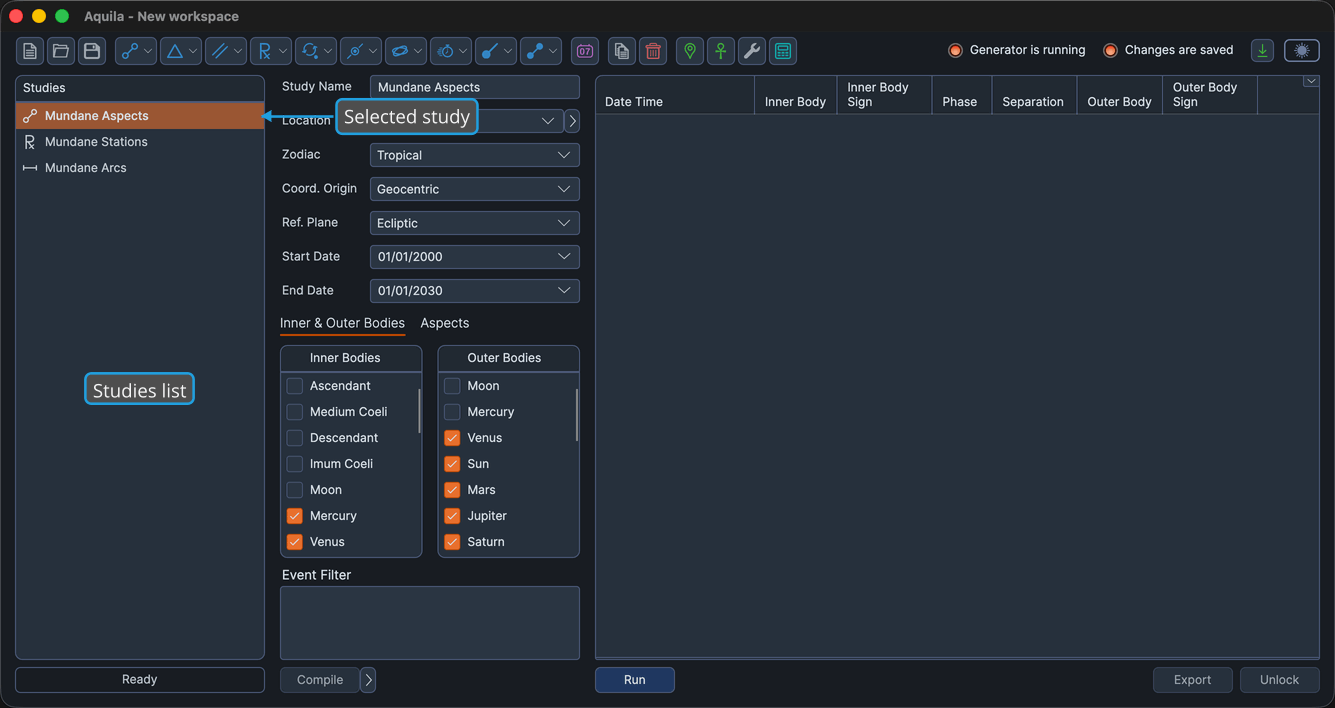The width and height of the screenshot is (1335, 708).
Task: Click into the Event Filter text area
Action: tap(430, 623)
